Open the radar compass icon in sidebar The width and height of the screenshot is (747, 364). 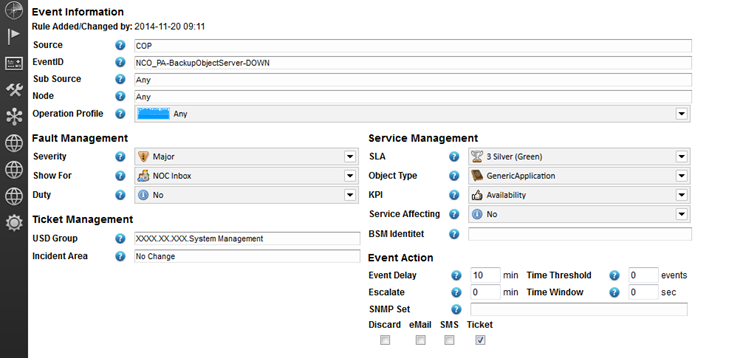[x=14, y=10]
